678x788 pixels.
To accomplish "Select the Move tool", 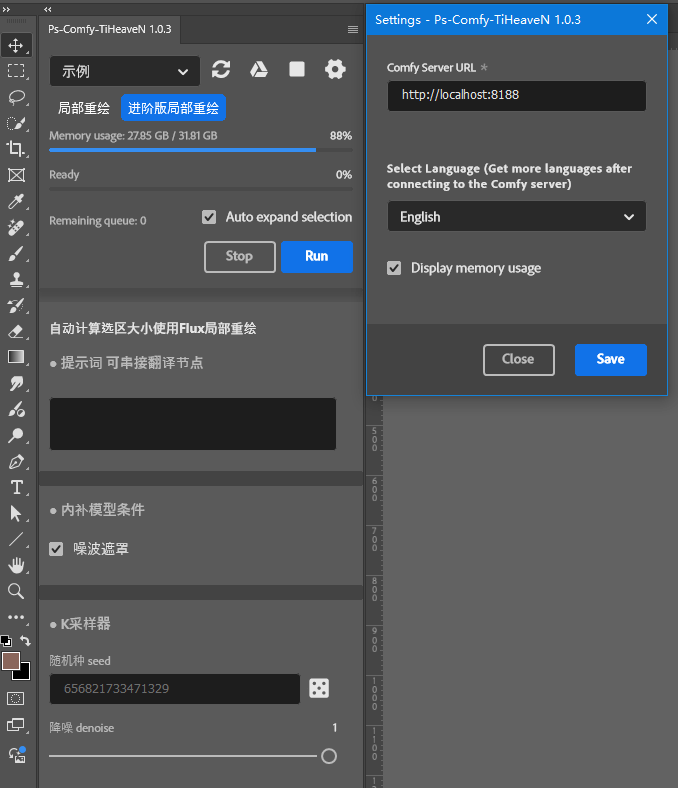I will pos(16,45).
